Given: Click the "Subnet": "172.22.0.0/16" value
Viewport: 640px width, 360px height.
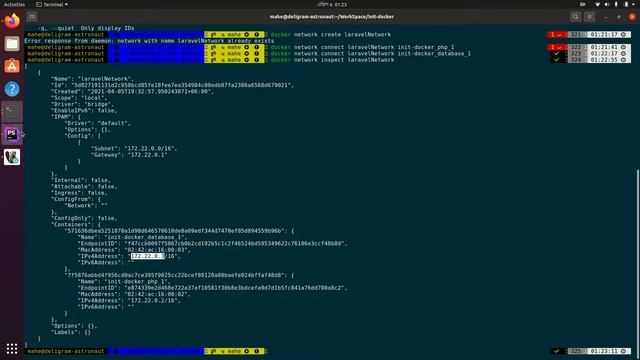Looking at the screenshot, I should [151, 149].
